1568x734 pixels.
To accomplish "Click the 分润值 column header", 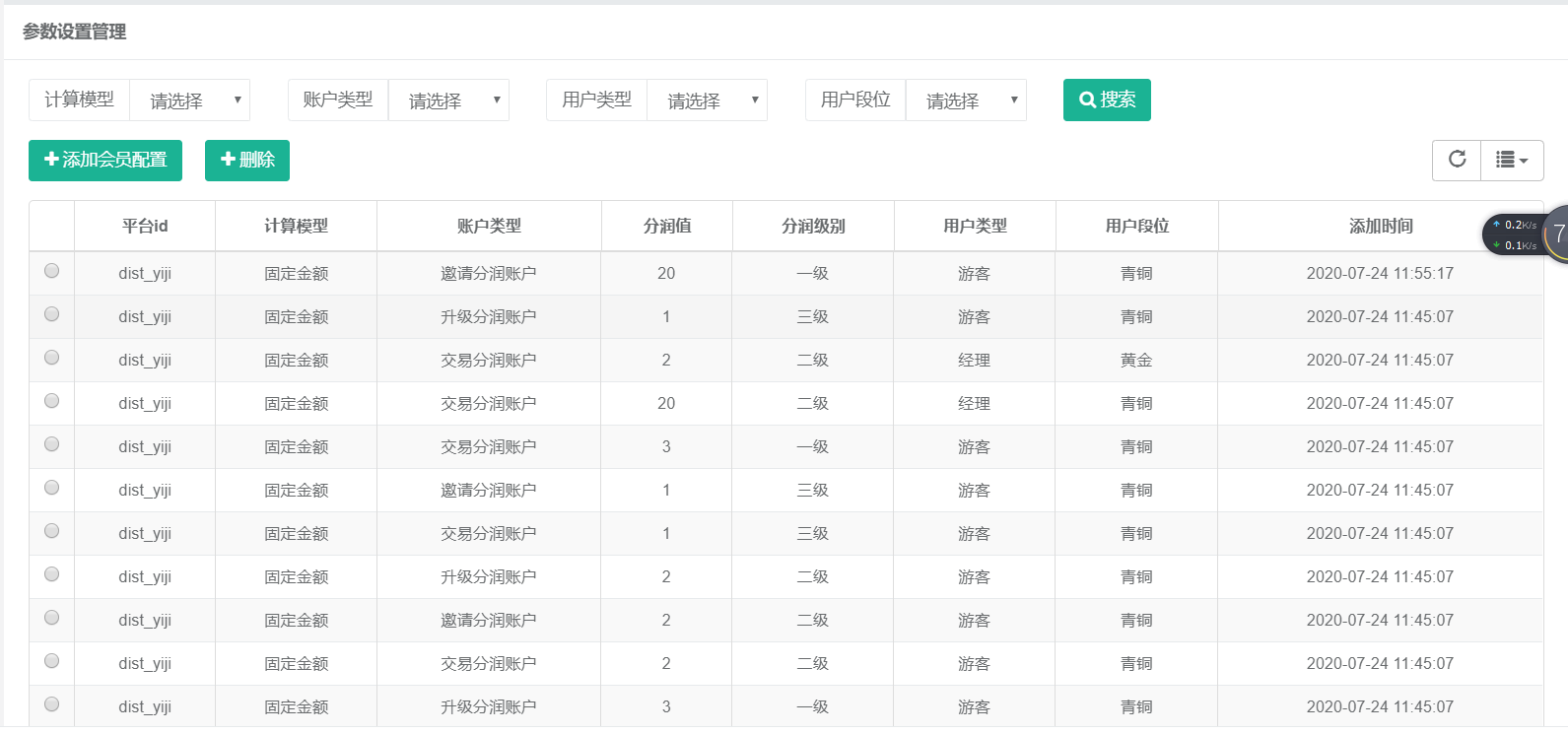I will point(667,227).
